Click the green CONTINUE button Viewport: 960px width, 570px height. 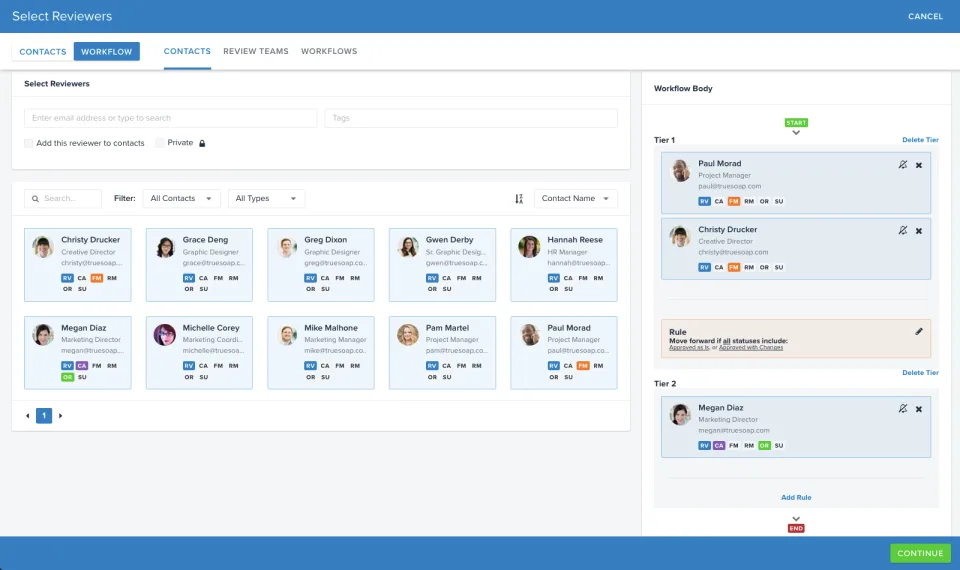(x=920, y=553)
